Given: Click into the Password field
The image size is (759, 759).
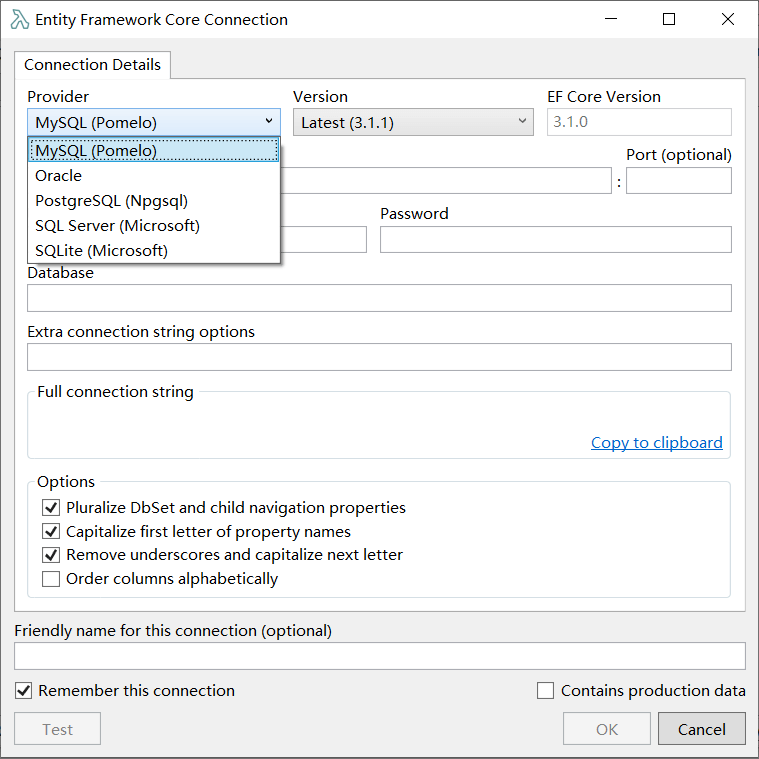Looking at the screenshot, I should (555, 239).
